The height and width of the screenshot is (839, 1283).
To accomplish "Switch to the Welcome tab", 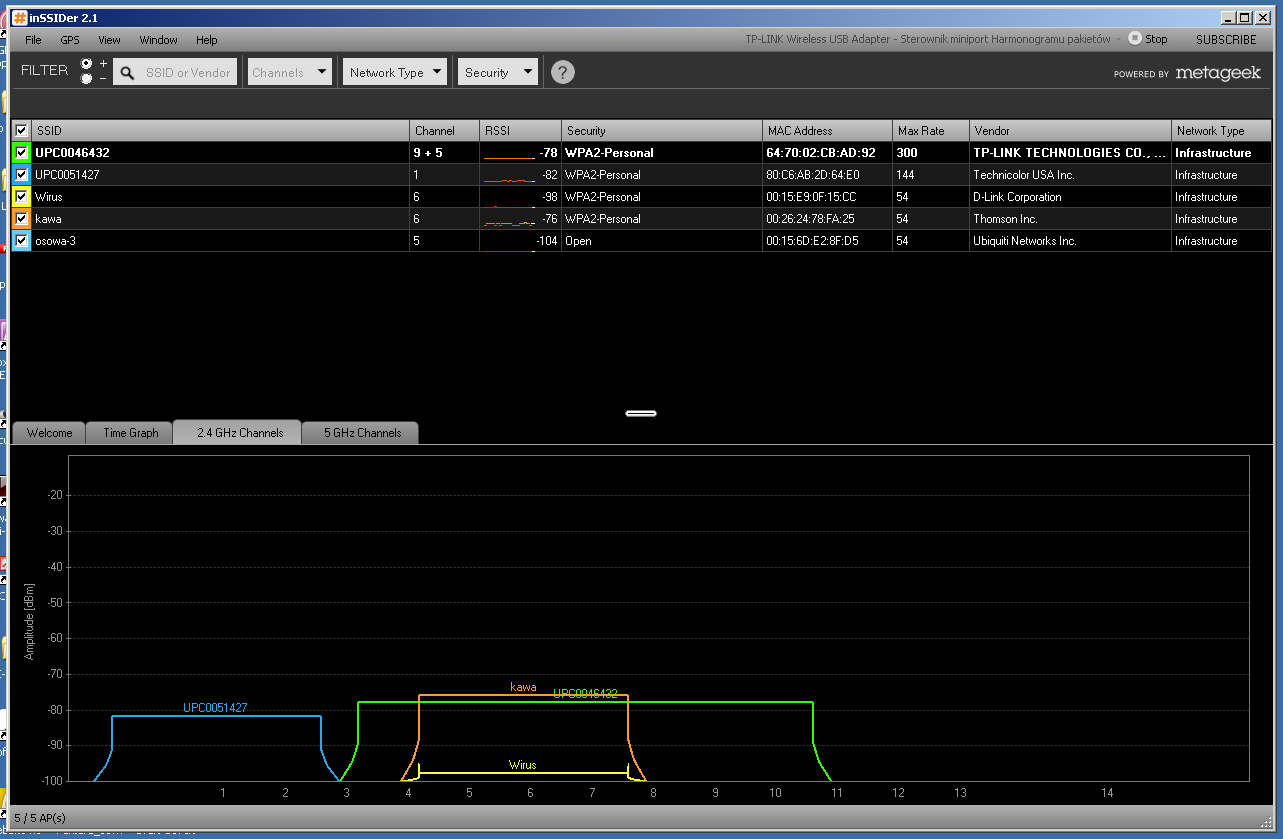I will 49,433.
